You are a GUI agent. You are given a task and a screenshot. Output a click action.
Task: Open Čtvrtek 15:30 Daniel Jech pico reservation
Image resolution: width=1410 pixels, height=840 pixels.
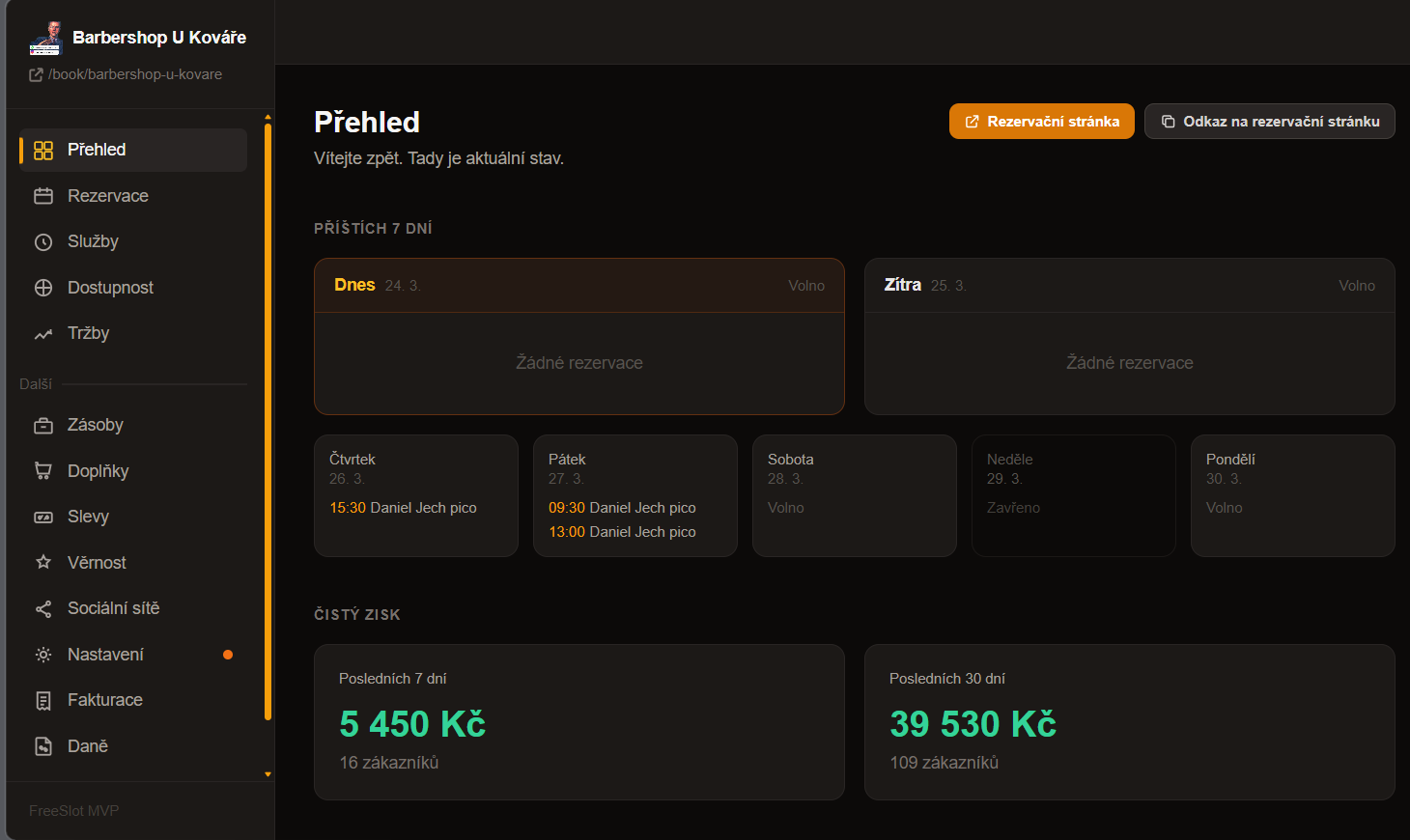[404, 508]
